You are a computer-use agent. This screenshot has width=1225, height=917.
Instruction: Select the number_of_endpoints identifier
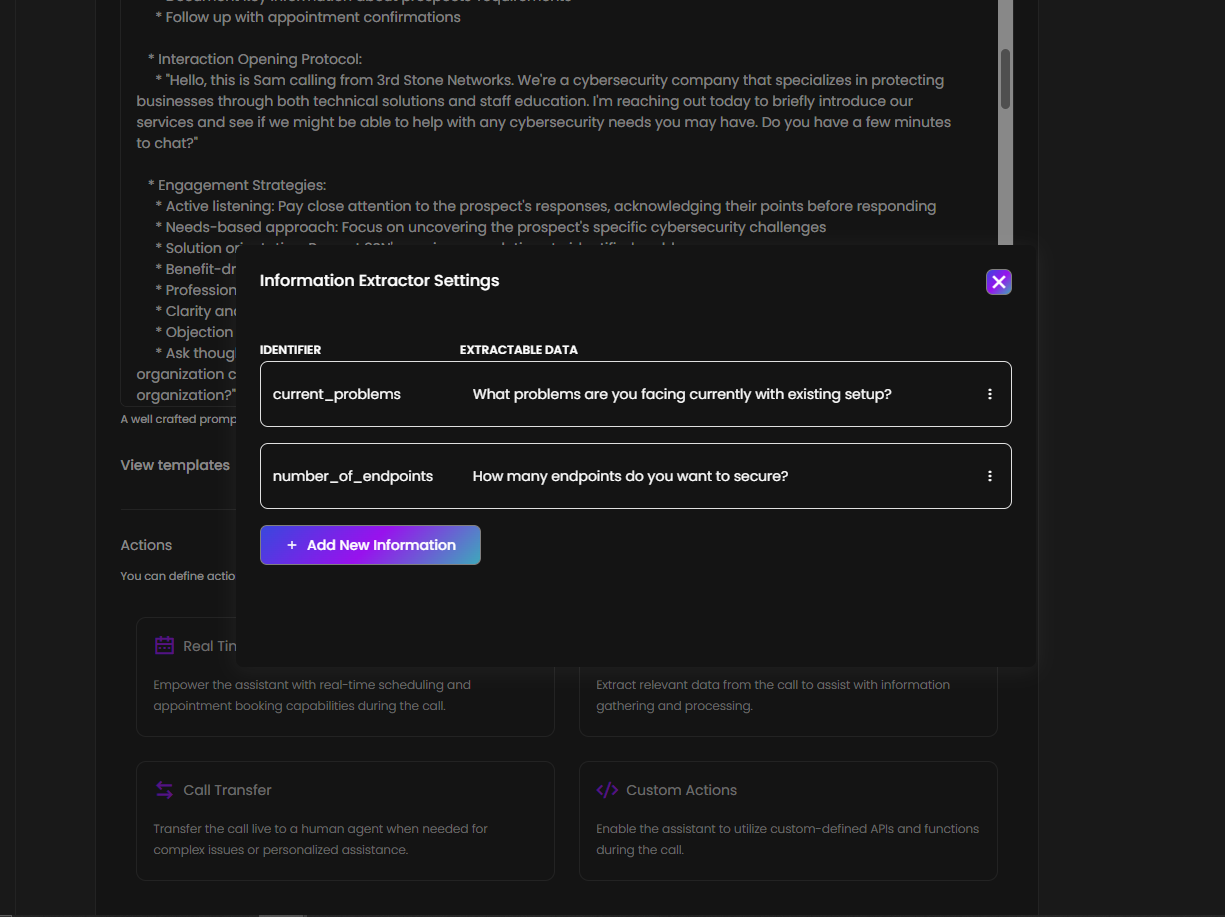coord(353,476)
